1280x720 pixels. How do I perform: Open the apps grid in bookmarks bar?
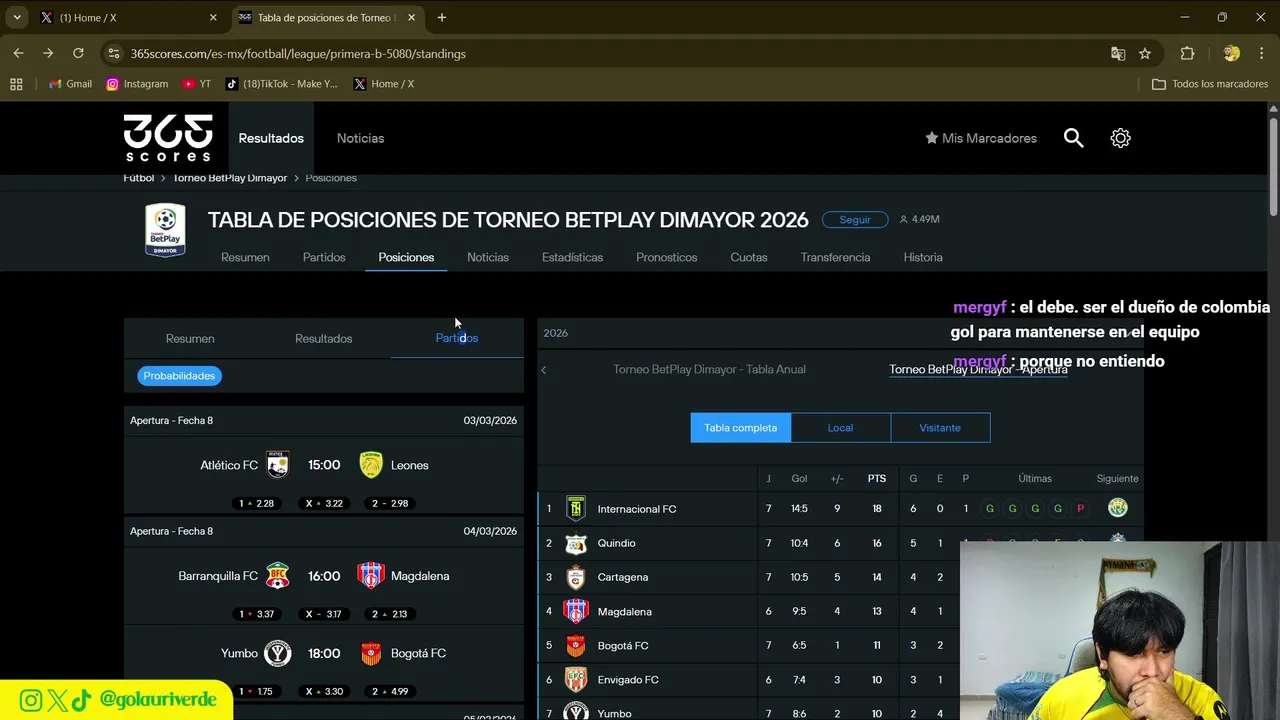pos(16,84)
